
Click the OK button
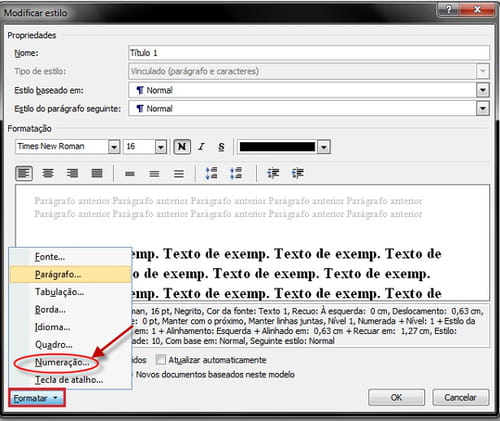click(x=396, y=397)
